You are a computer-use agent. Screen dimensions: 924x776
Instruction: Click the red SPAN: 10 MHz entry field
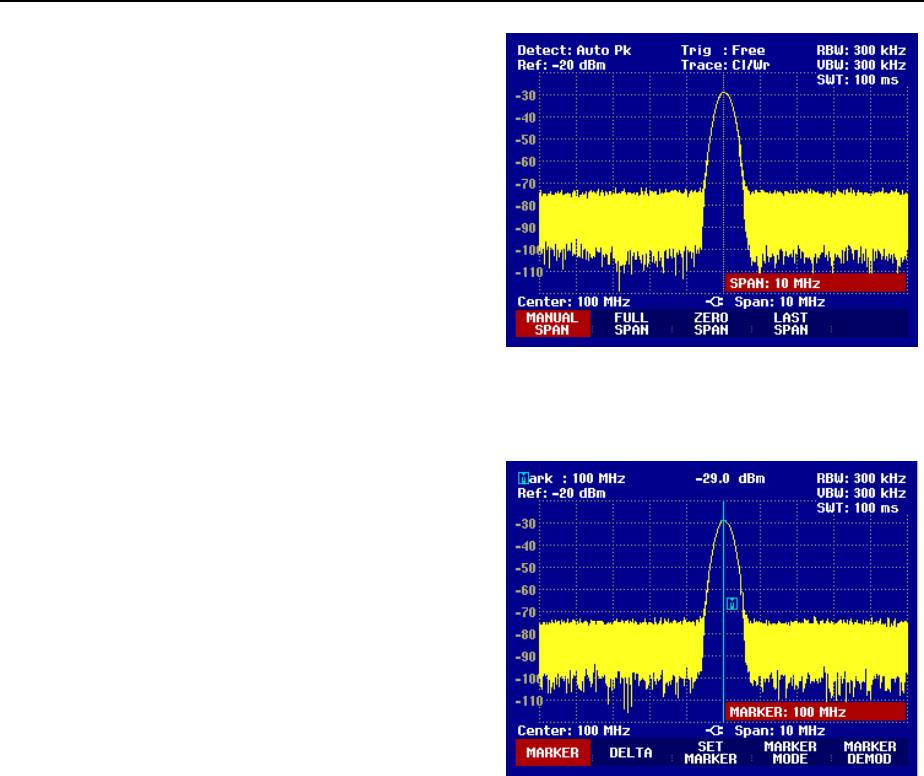click(x=815, y=283)
